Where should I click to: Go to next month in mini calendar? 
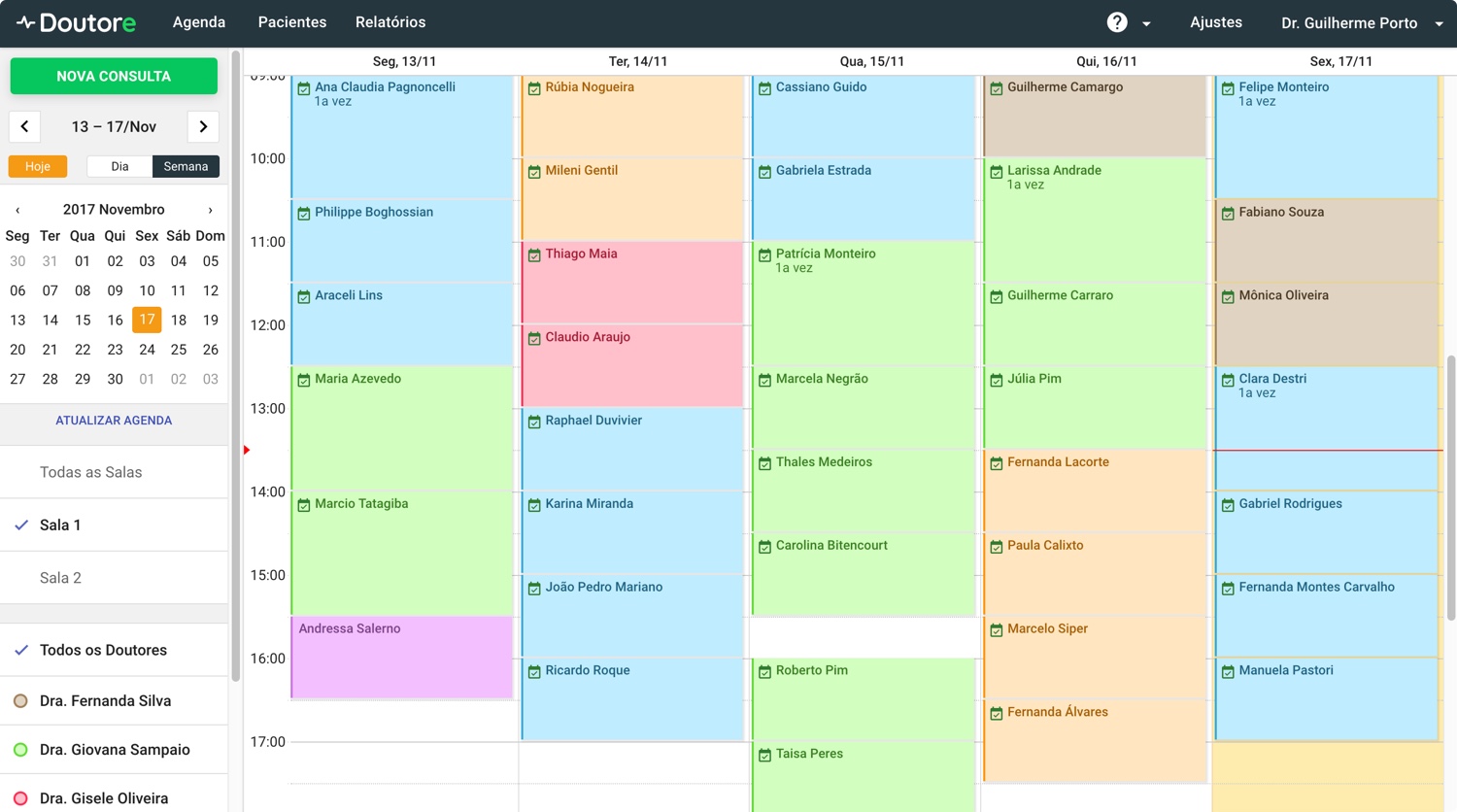coord(210,210)
